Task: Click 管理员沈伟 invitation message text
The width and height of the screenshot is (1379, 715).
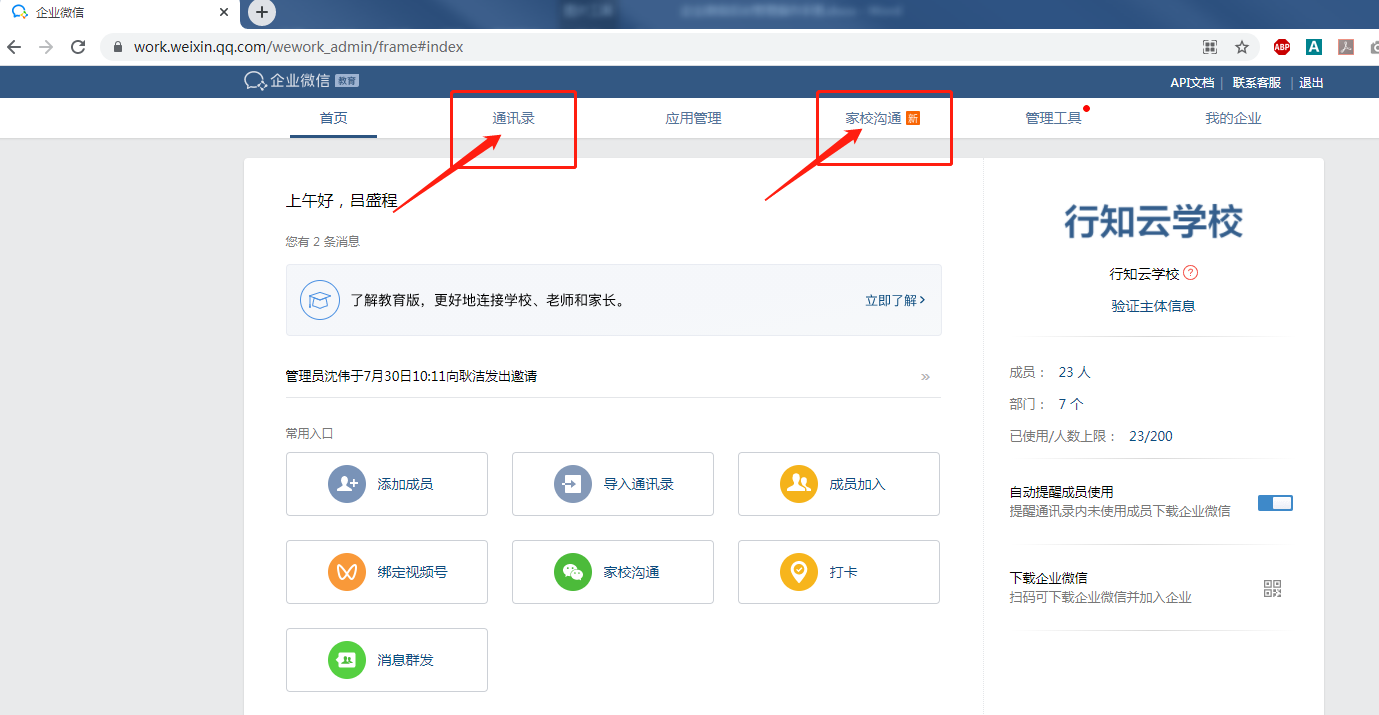Action: tap(411, 376)
